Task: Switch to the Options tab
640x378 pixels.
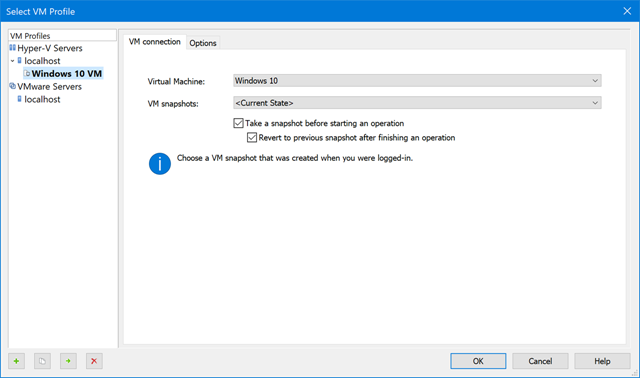Action: point(203,43)
